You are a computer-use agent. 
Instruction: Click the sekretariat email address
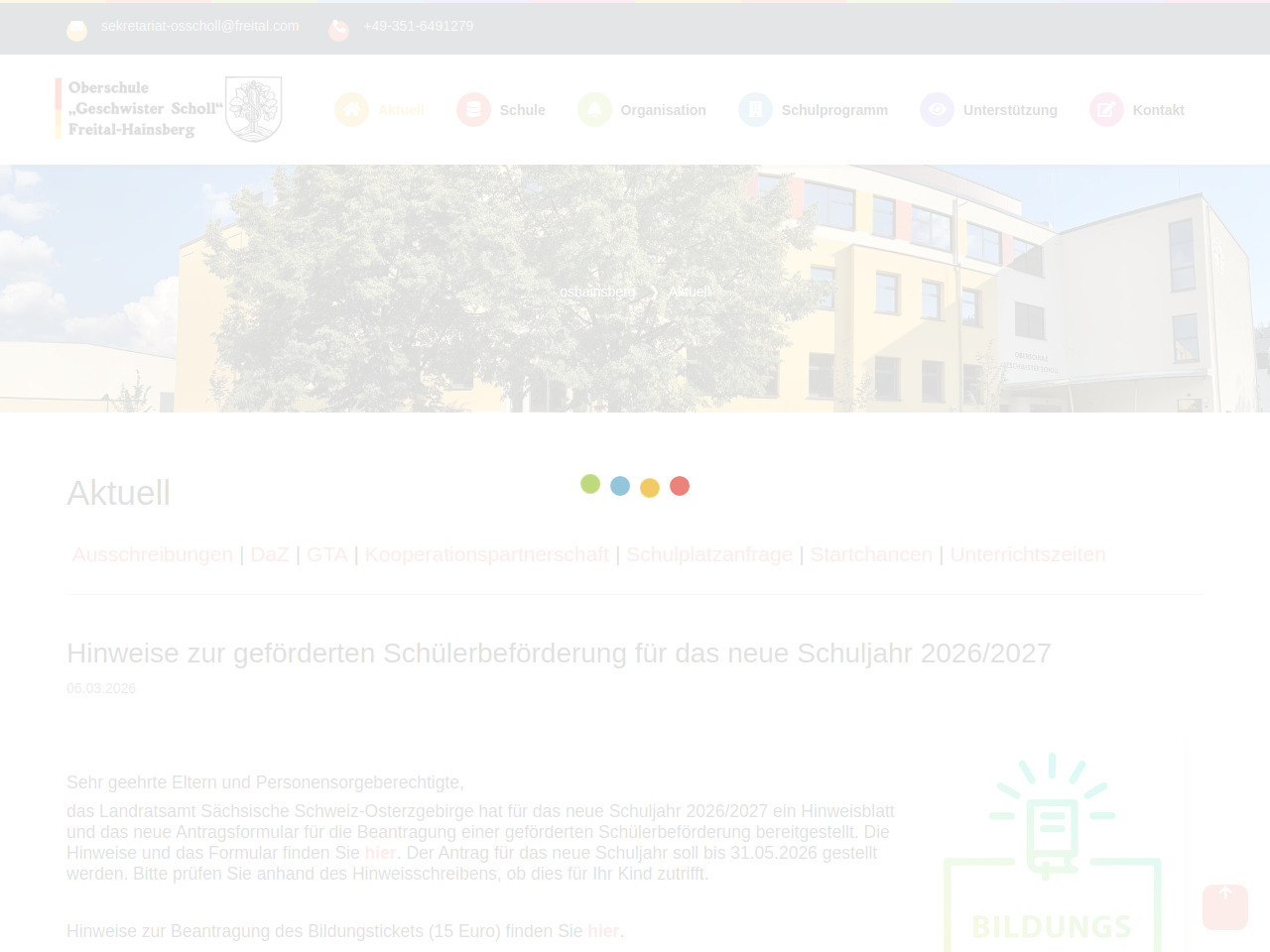tap(199, 26)
